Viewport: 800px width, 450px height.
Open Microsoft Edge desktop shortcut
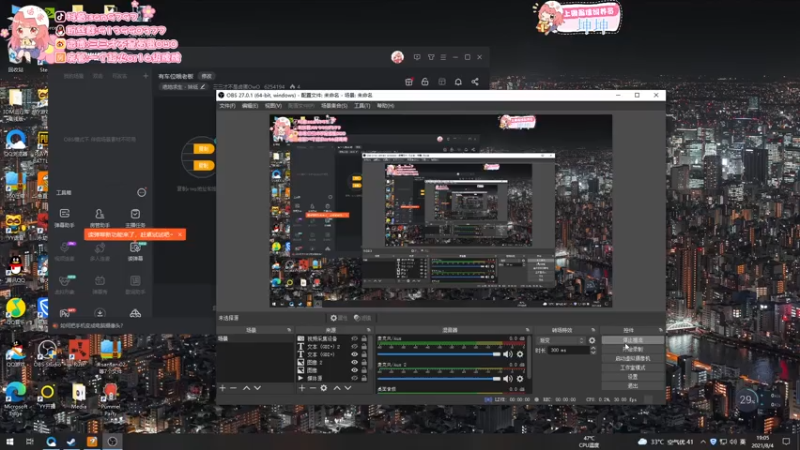[16, 396]
